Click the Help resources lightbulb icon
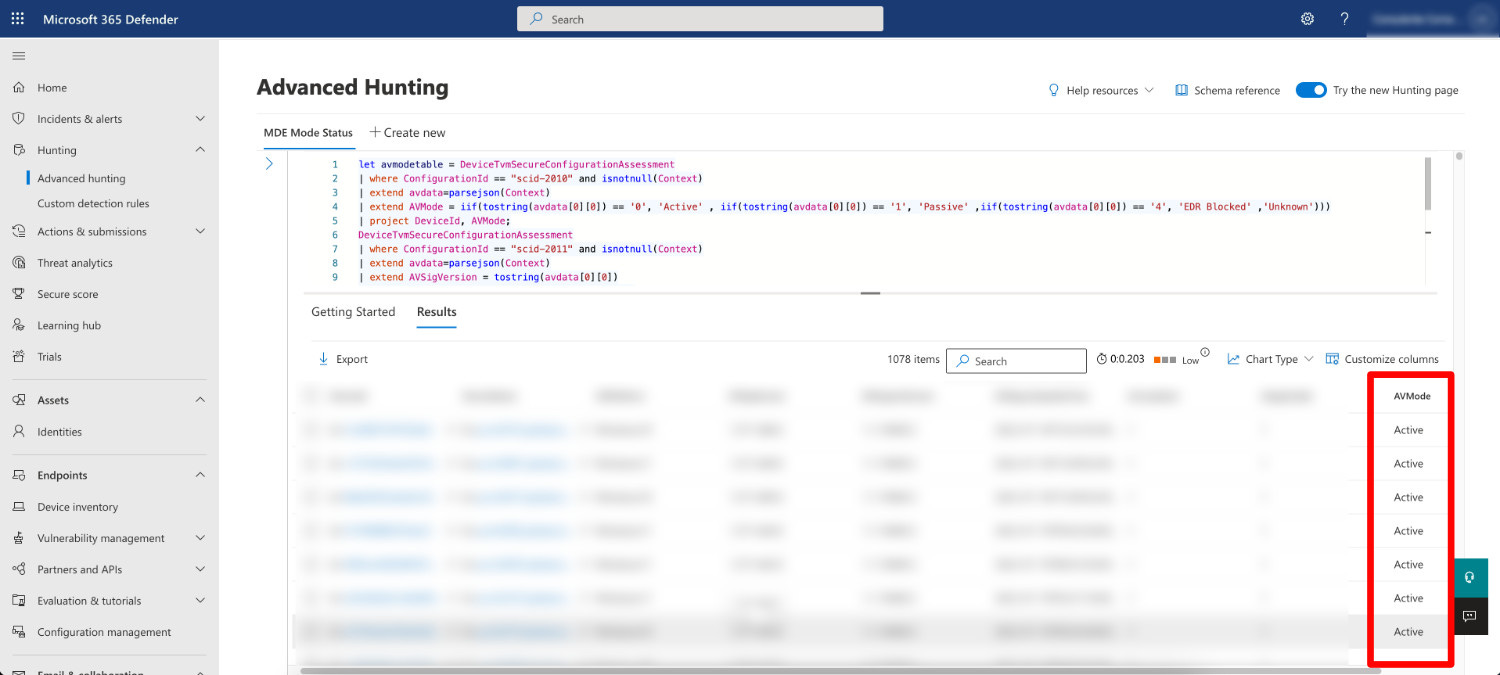Viewport: 1500px width, 675px height. [x=1053, y=90]
